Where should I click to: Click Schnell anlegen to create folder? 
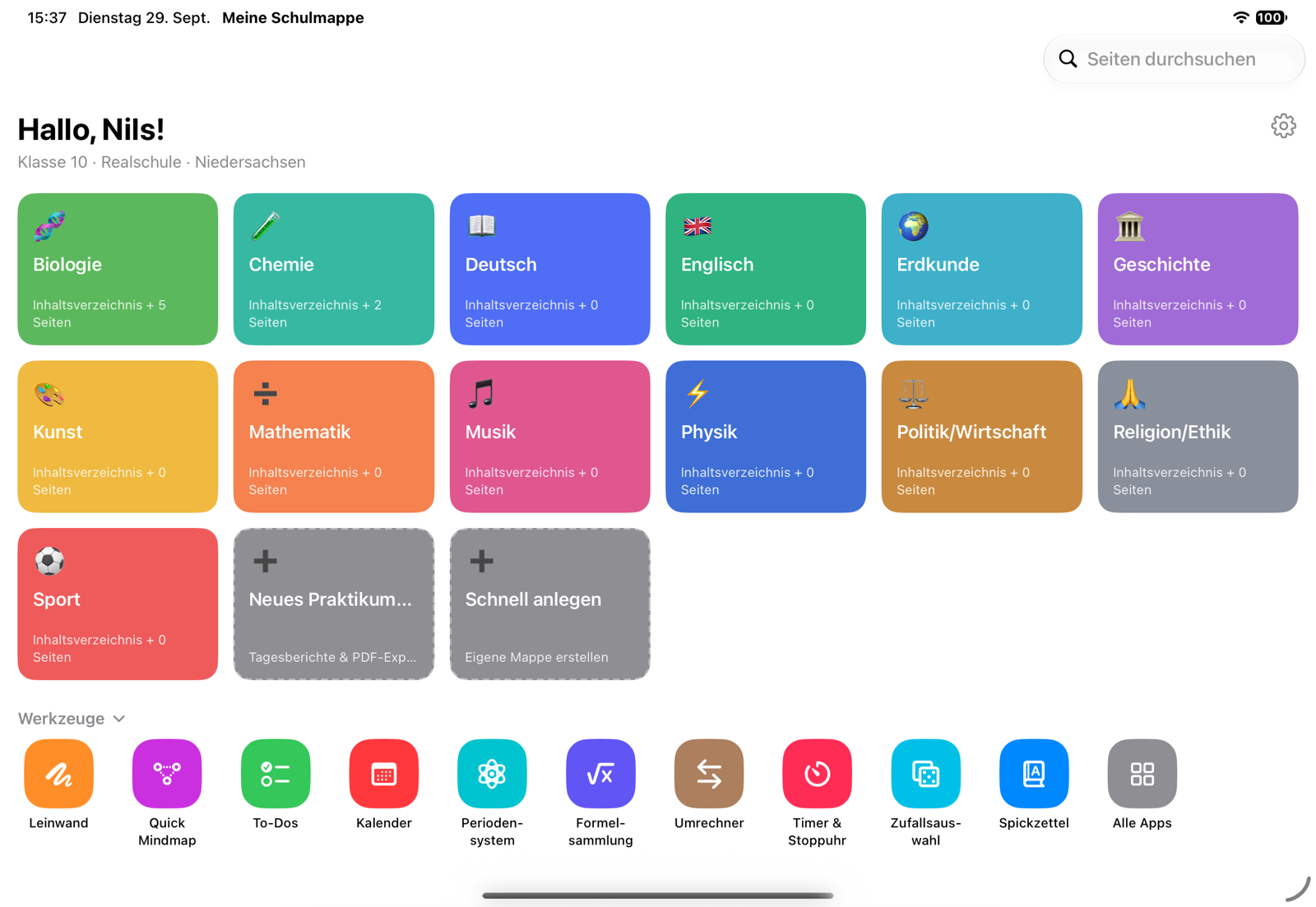(549, 604)
